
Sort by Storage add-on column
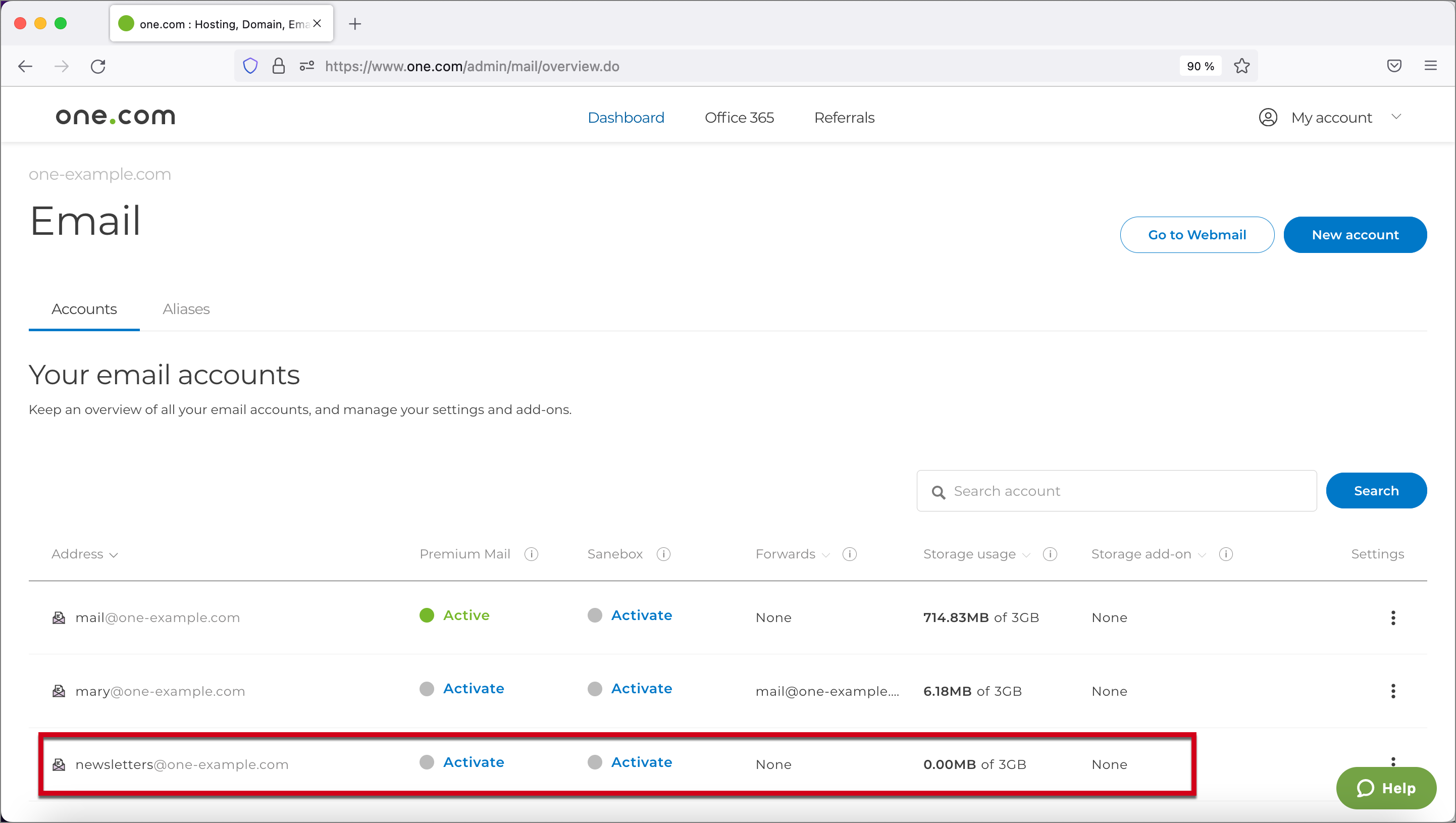[1148, 554]
